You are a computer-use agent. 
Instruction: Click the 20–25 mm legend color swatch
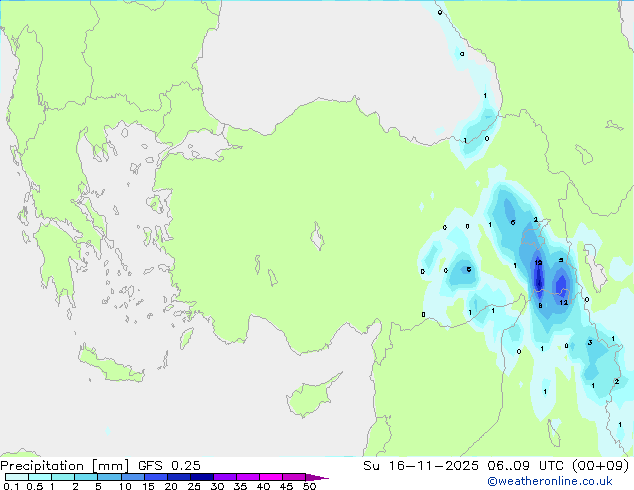coord(178,477)
